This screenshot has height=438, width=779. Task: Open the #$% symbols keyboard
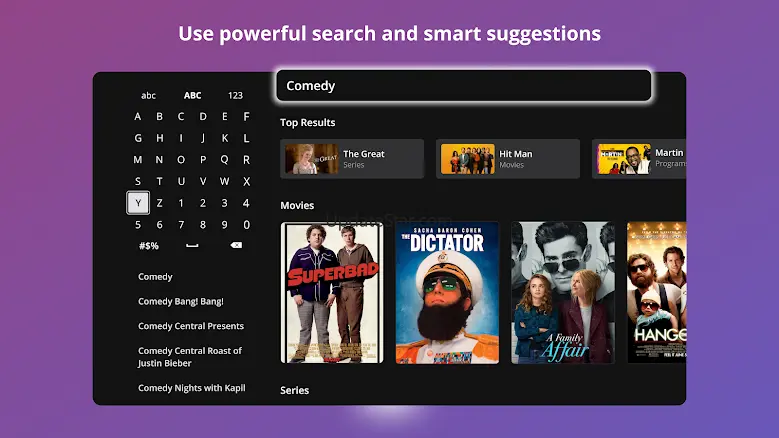click(149, 245)
